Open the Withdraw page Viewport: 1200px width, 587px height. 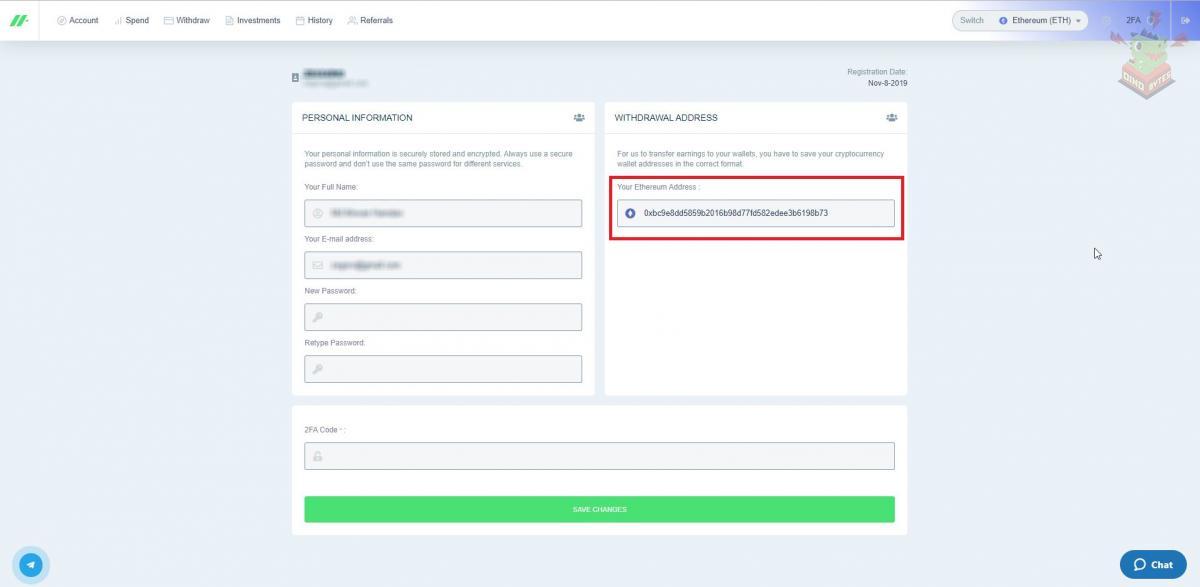pyautogui.click(x=187, y=20)
